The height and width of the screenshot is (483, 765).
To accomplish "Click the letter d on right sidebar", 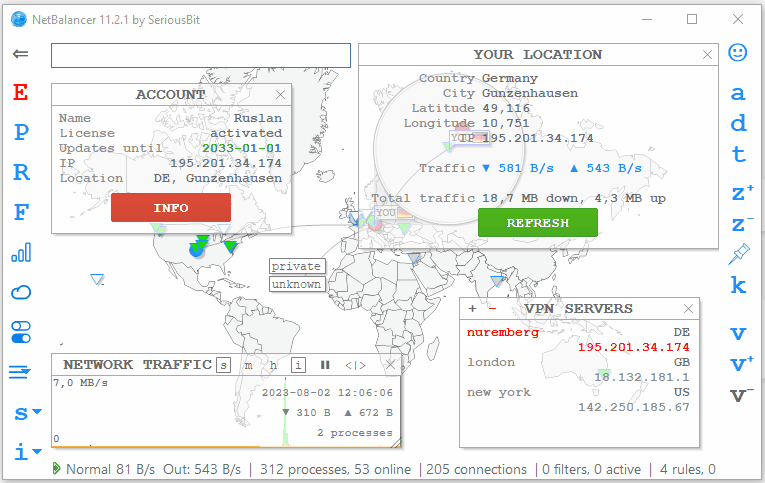I will (738, 123).
